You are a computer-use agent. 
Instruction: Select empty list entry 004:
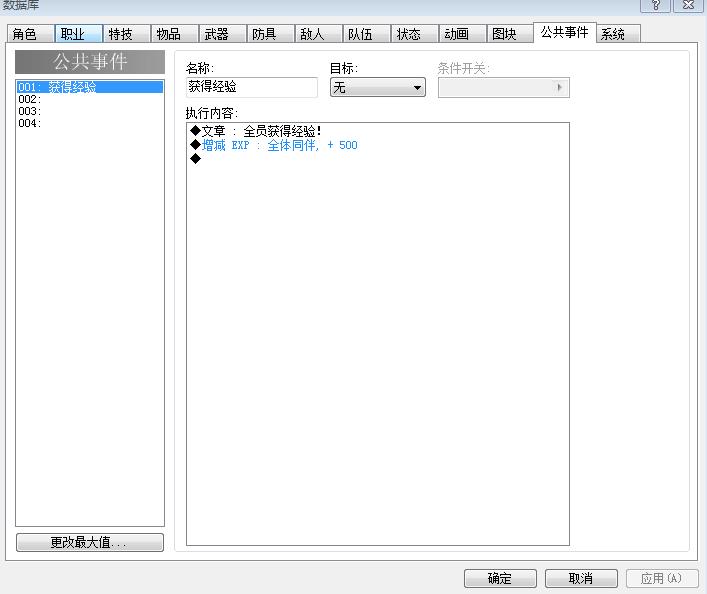point(90,123)
